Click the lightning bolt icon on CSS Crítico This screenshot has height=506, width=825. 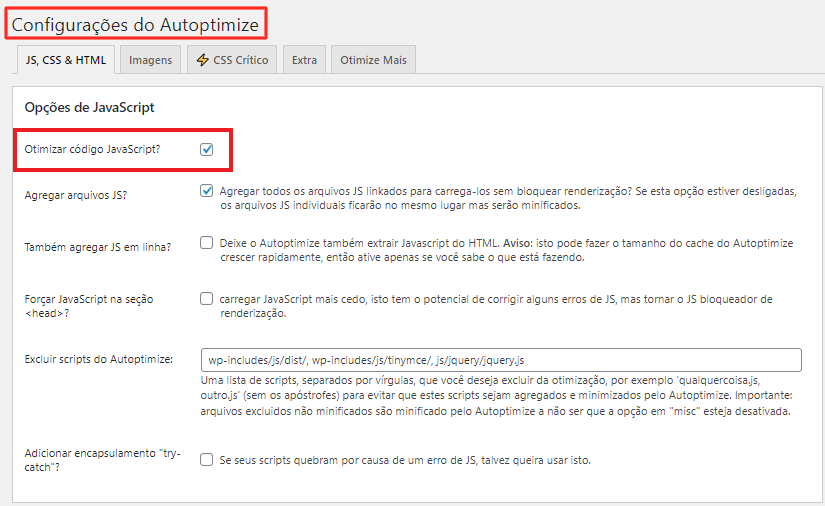click(203, 59)
